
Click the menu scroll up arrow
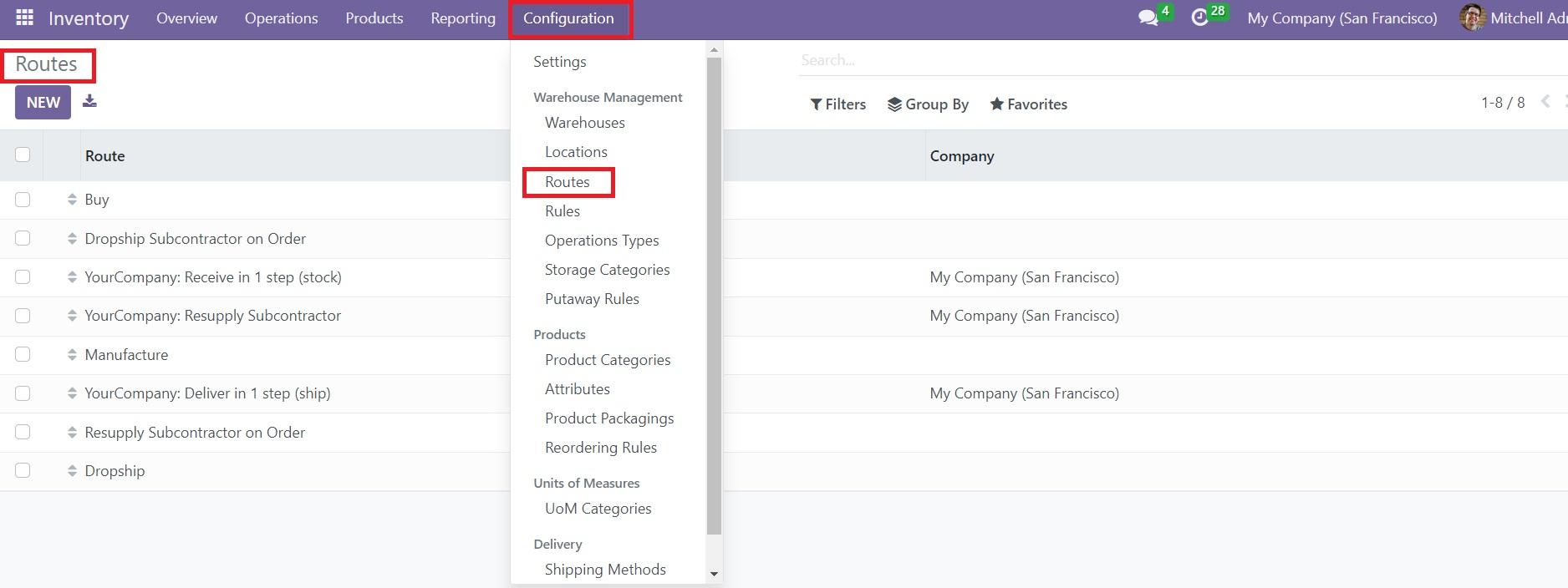(x=714, y=50)
